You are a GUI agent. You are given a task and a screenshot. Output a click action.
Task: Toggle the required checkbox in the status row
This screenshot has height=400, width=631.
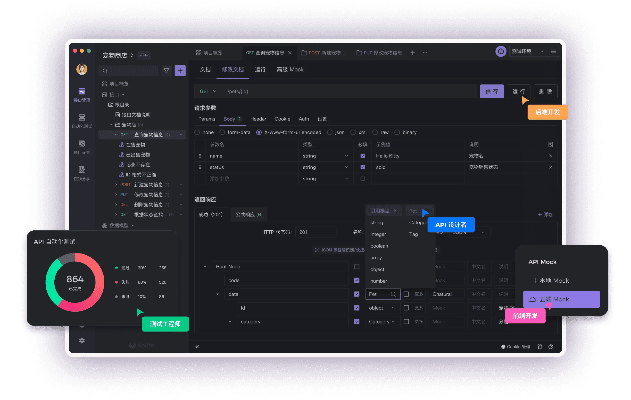coord(363,167)
